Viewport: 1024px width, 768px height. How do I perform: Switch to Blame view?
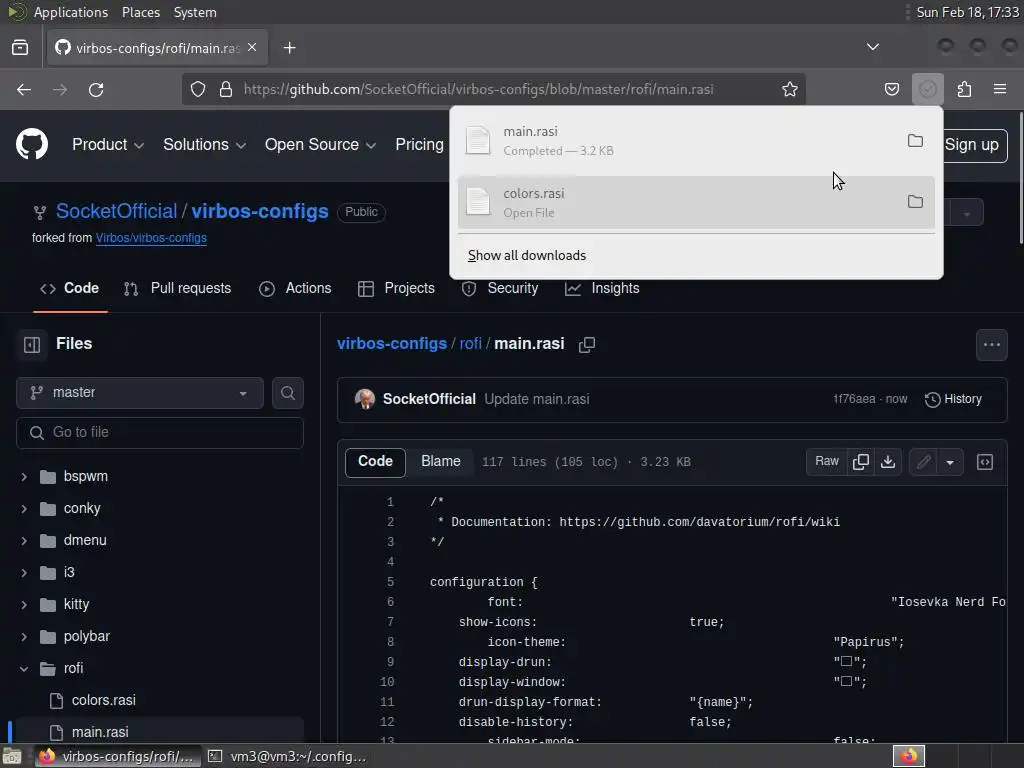pyautogui.click(x=441, y=461)
